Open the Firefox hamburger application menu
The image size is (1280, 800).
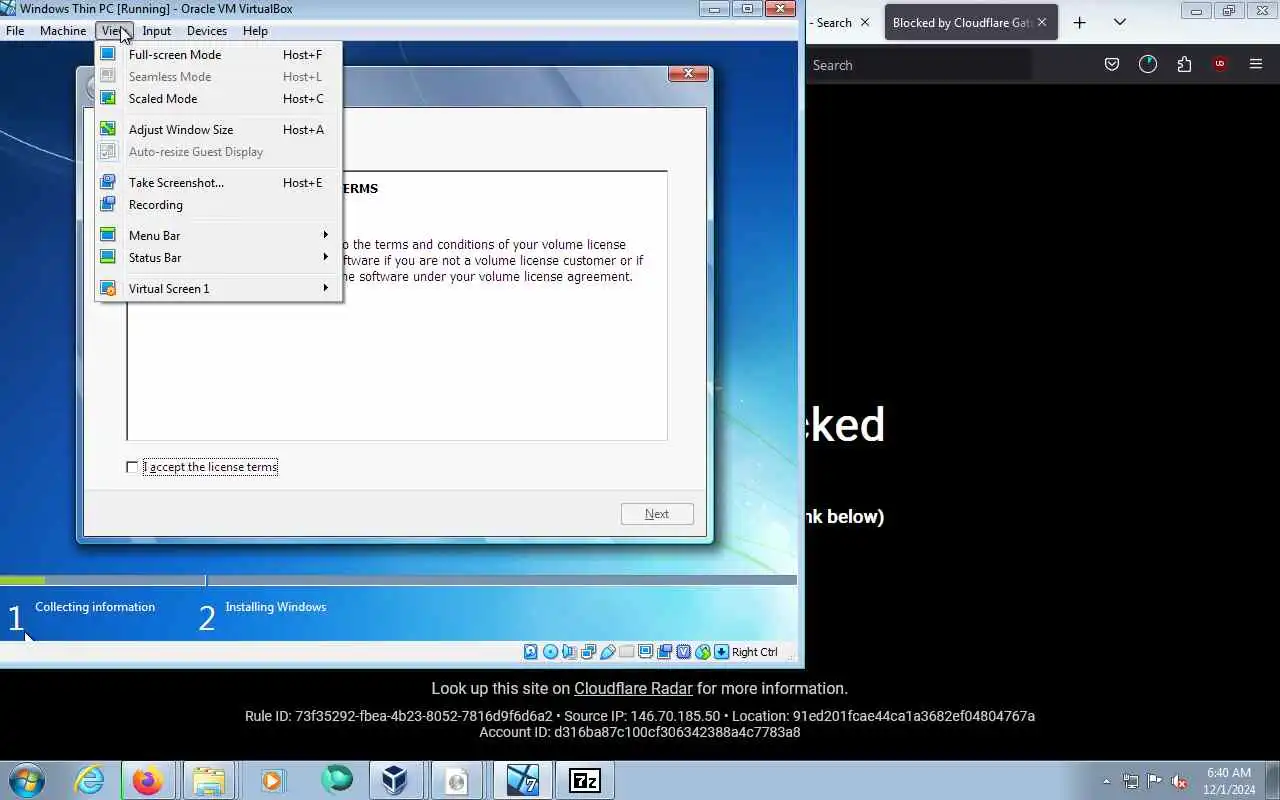1256,65
